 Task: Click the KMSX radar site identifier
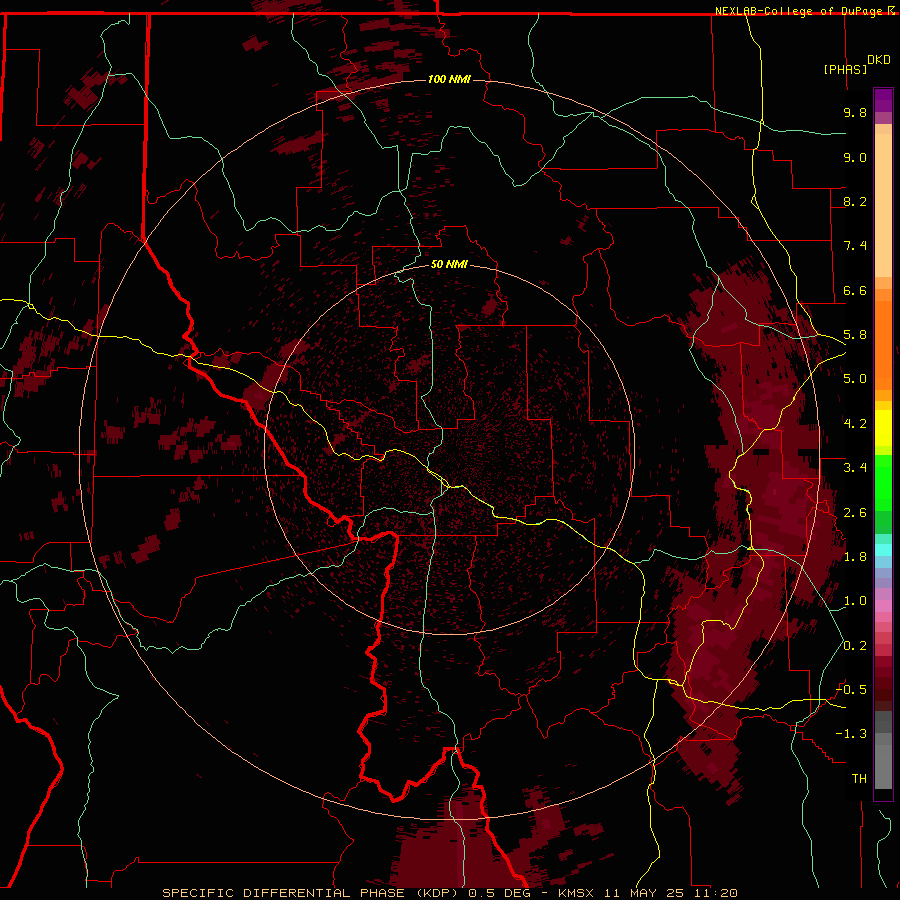[x=576, y=893]
